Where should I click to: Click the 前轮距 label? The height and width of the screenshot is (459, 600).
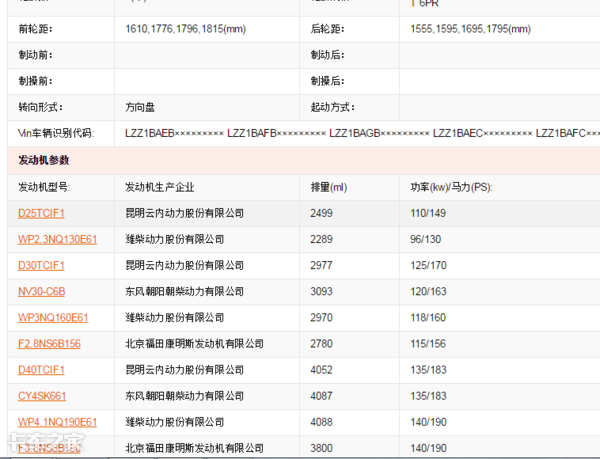pyautogui.click(x=36, y=29)
